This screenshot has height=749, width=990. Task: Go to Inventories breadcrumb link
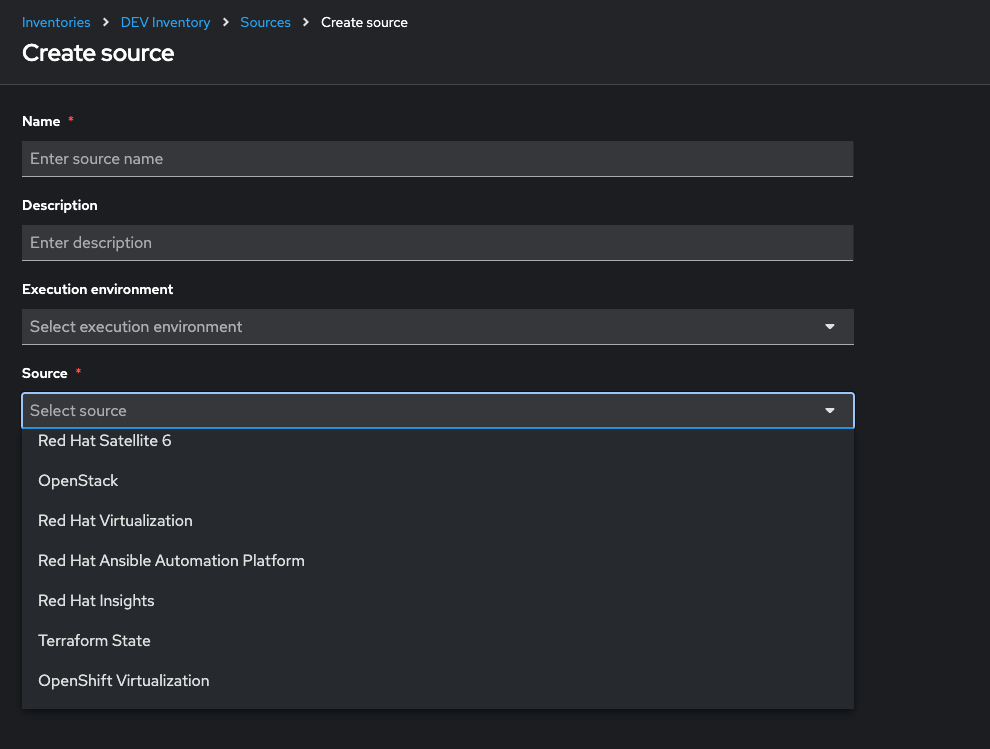(56, 22)
